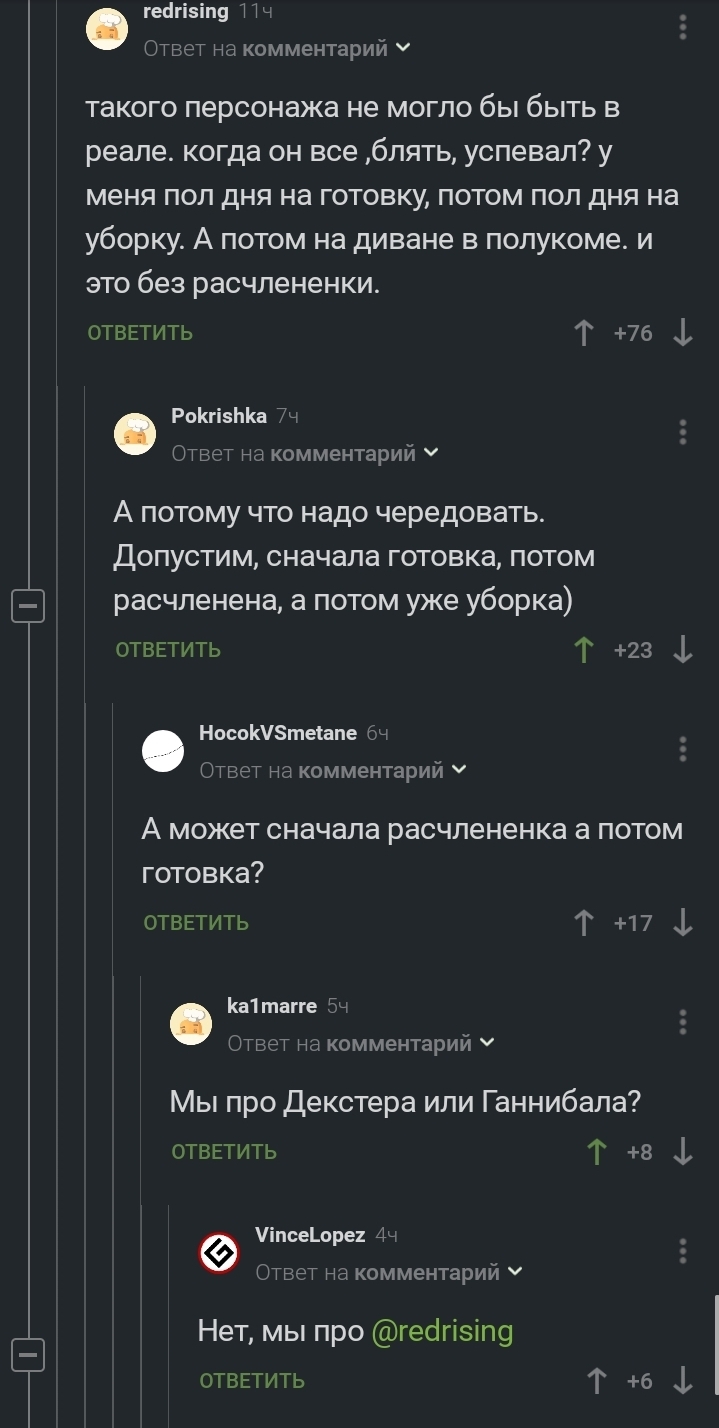This screenshot has width=719, height=1428.
Task: Downvote redrising's comment with +76 rating
Action: [x=683, y=333]
